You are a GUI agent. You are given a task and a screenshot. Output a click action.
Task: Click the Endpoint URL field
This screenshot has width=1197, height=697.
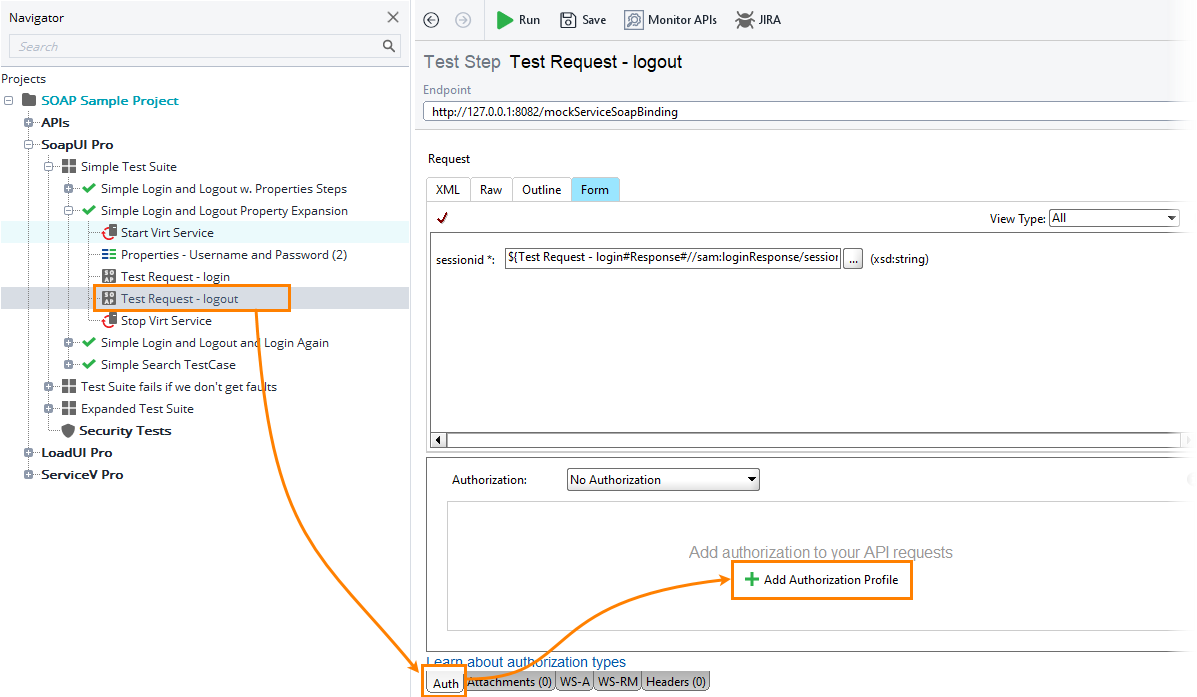coord(807,111)
